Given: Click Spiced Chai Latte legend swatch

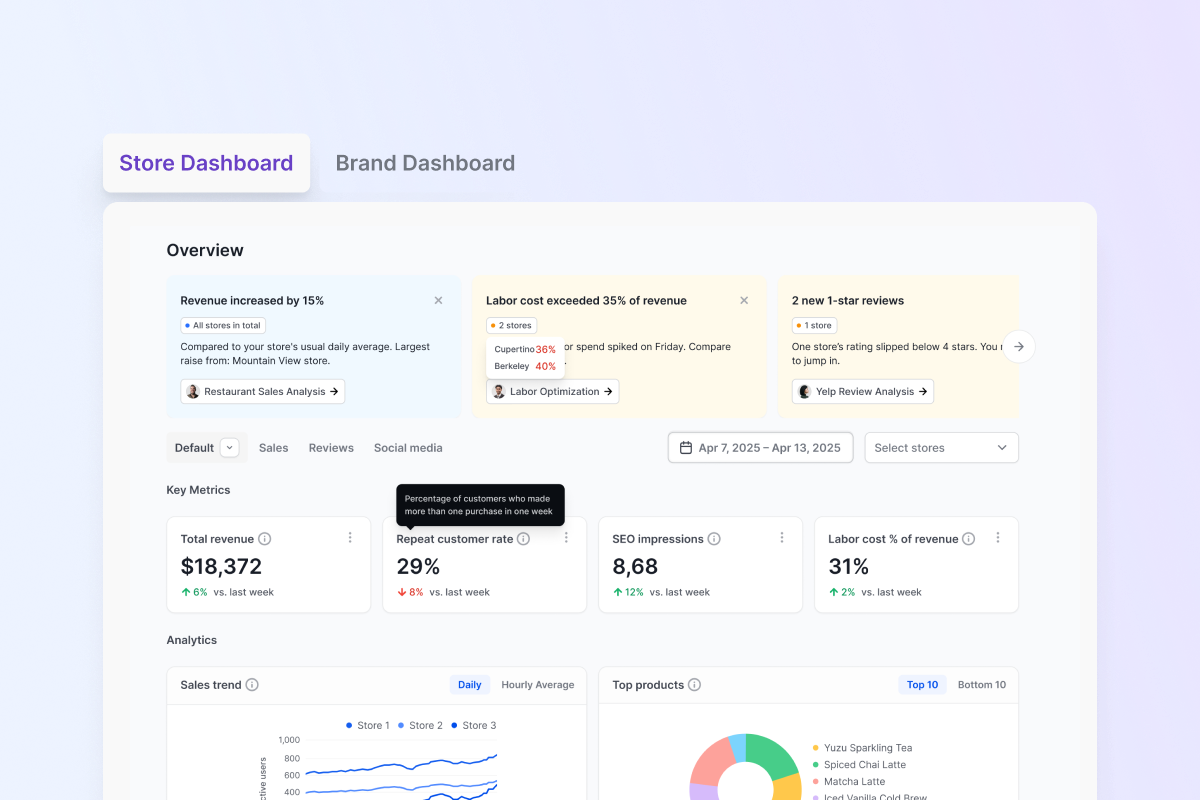Looking at the screenshot, I should [816, 765].
